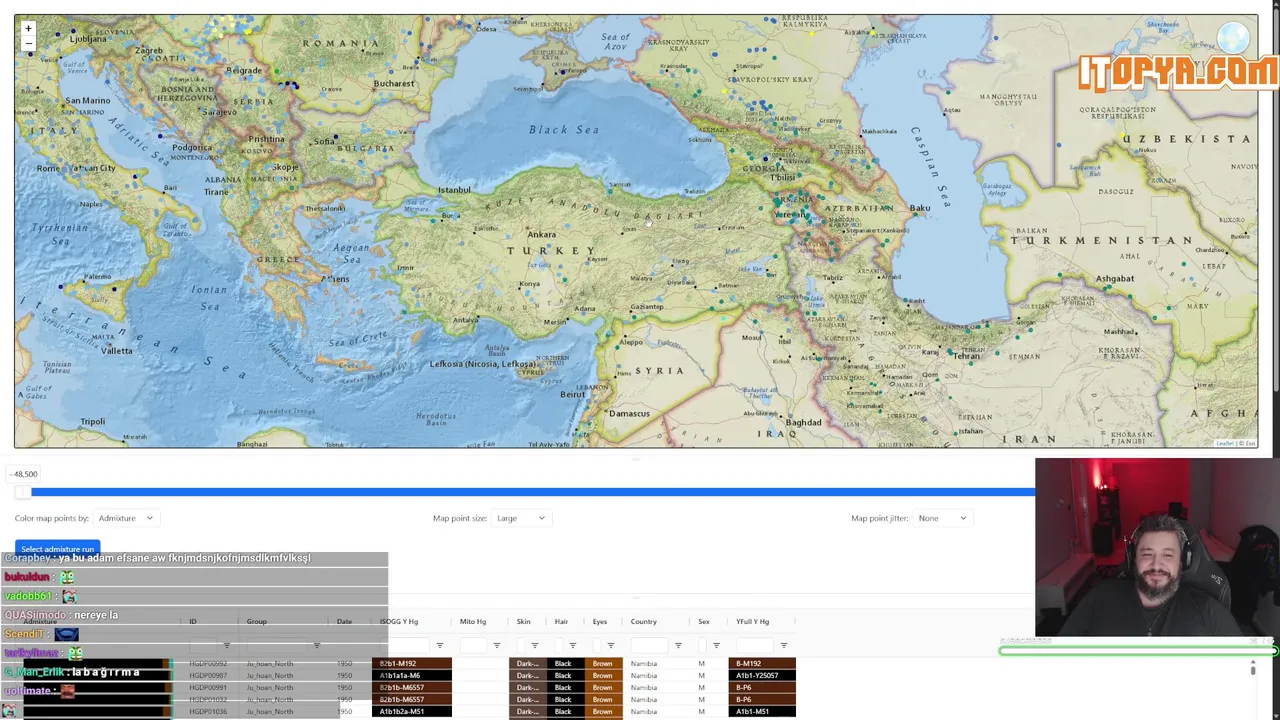
Task: Open the Skin column filter icon
Action: (x=534, y=645)
